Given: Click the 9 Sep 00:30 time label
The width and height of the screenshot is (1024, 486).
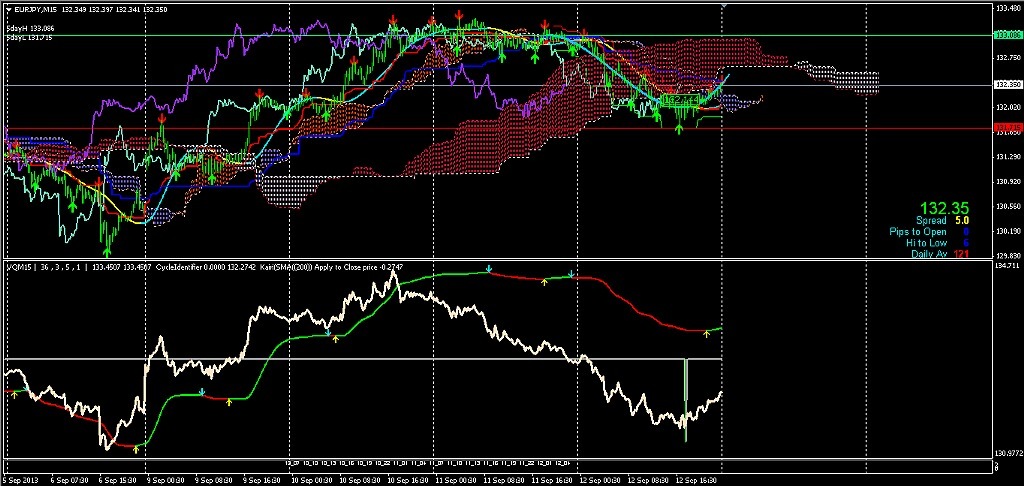Looking at the screenshot, I should 166,479.
